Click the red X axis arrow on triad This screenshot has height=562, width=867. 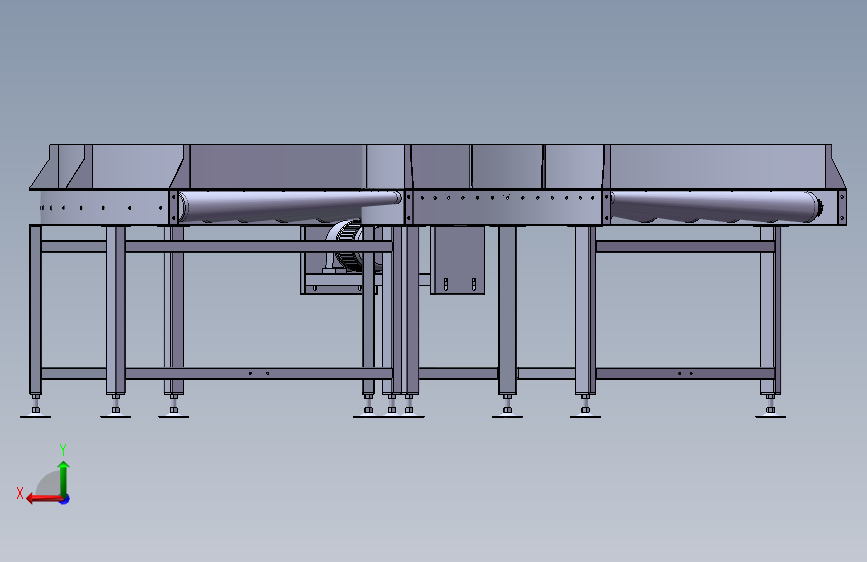point(44,499)
